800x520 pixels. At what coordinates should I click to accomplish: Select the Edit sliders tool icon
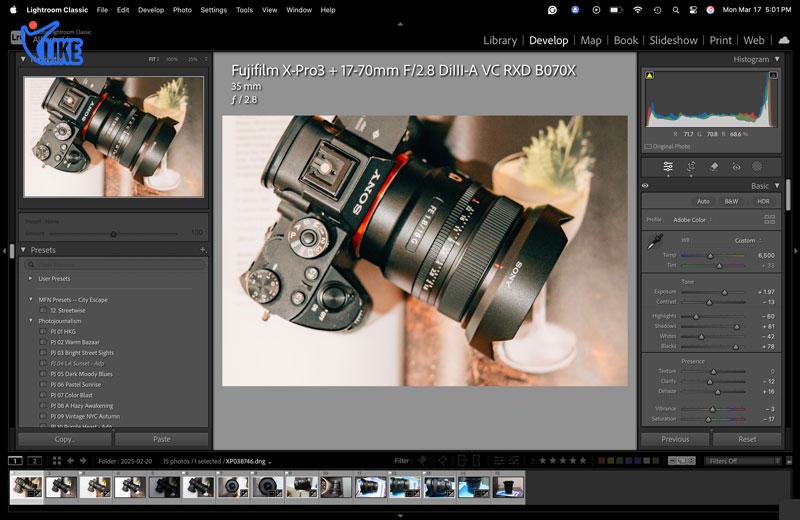[668, 167]
